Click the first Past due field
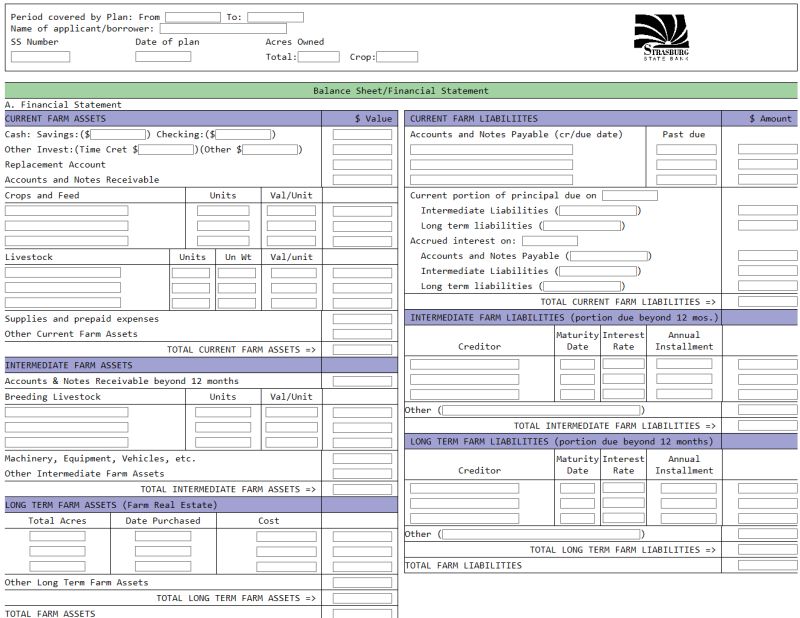The image size is (800, 618). click(686, 150)
